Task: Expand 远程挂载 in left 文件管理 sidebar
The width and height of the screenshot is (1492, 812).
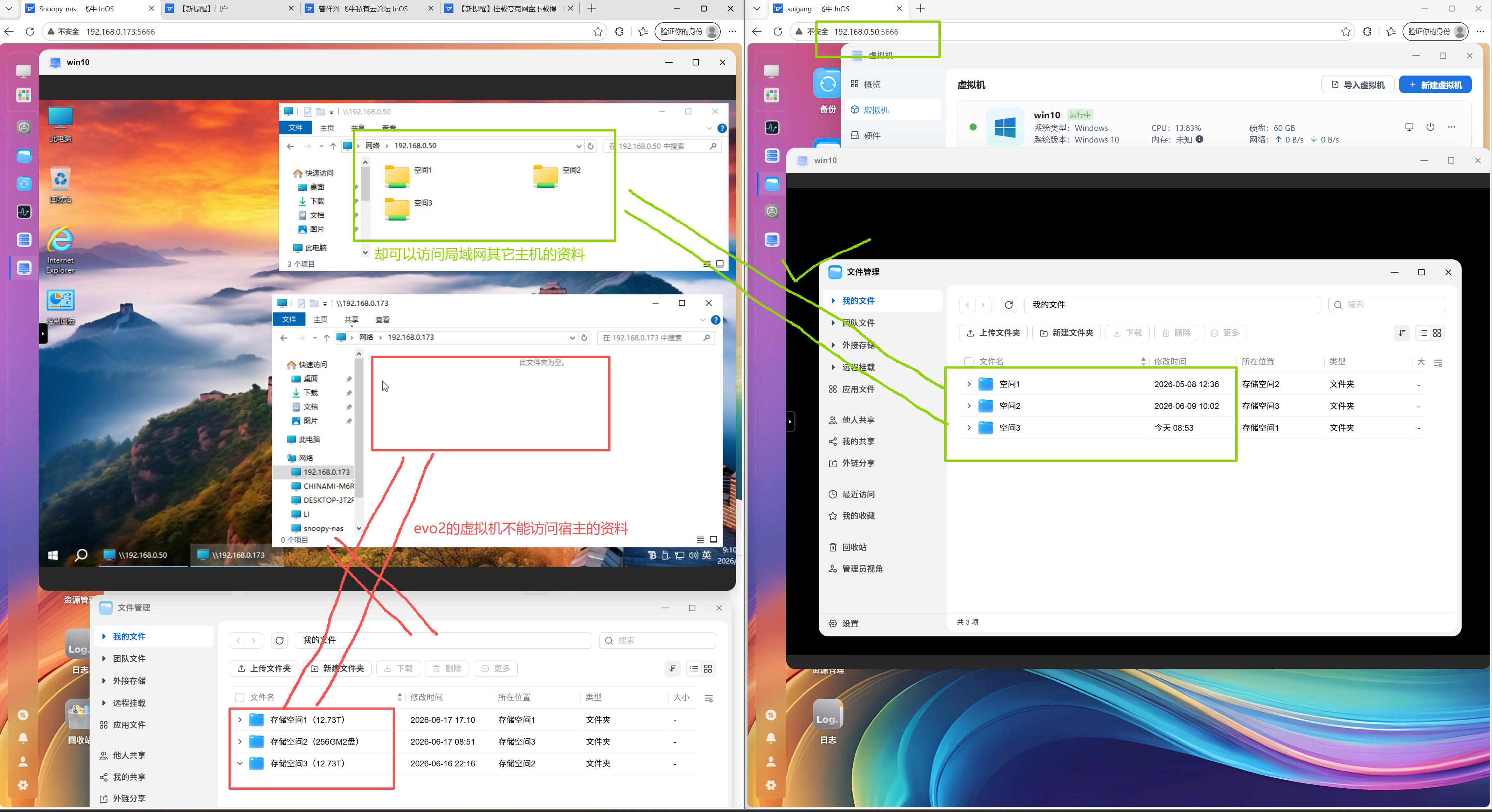Action: (104, 703)
